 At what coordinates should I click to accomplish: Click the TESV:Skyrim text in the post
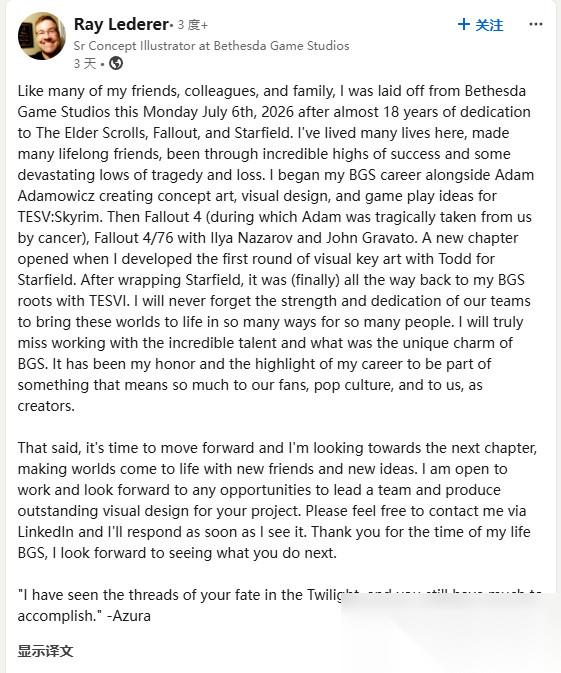point(60,217)
